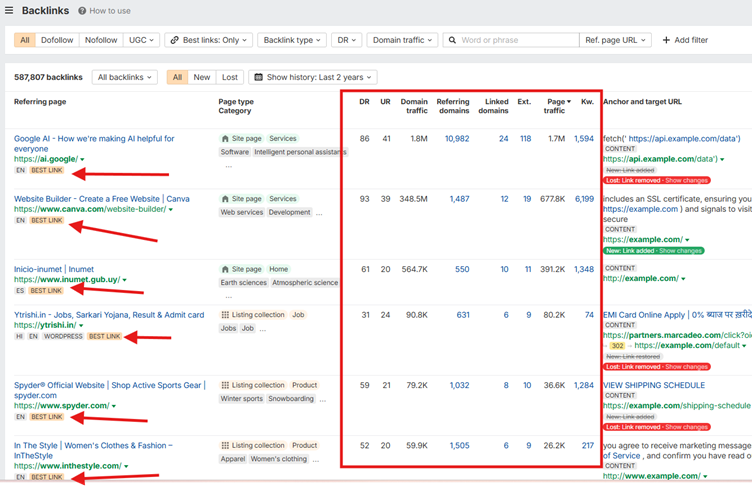This screenshot has height=486, width=752.
Task: Expand the inumet.gub.uy URL caret
Action: [x=125, y=280]
